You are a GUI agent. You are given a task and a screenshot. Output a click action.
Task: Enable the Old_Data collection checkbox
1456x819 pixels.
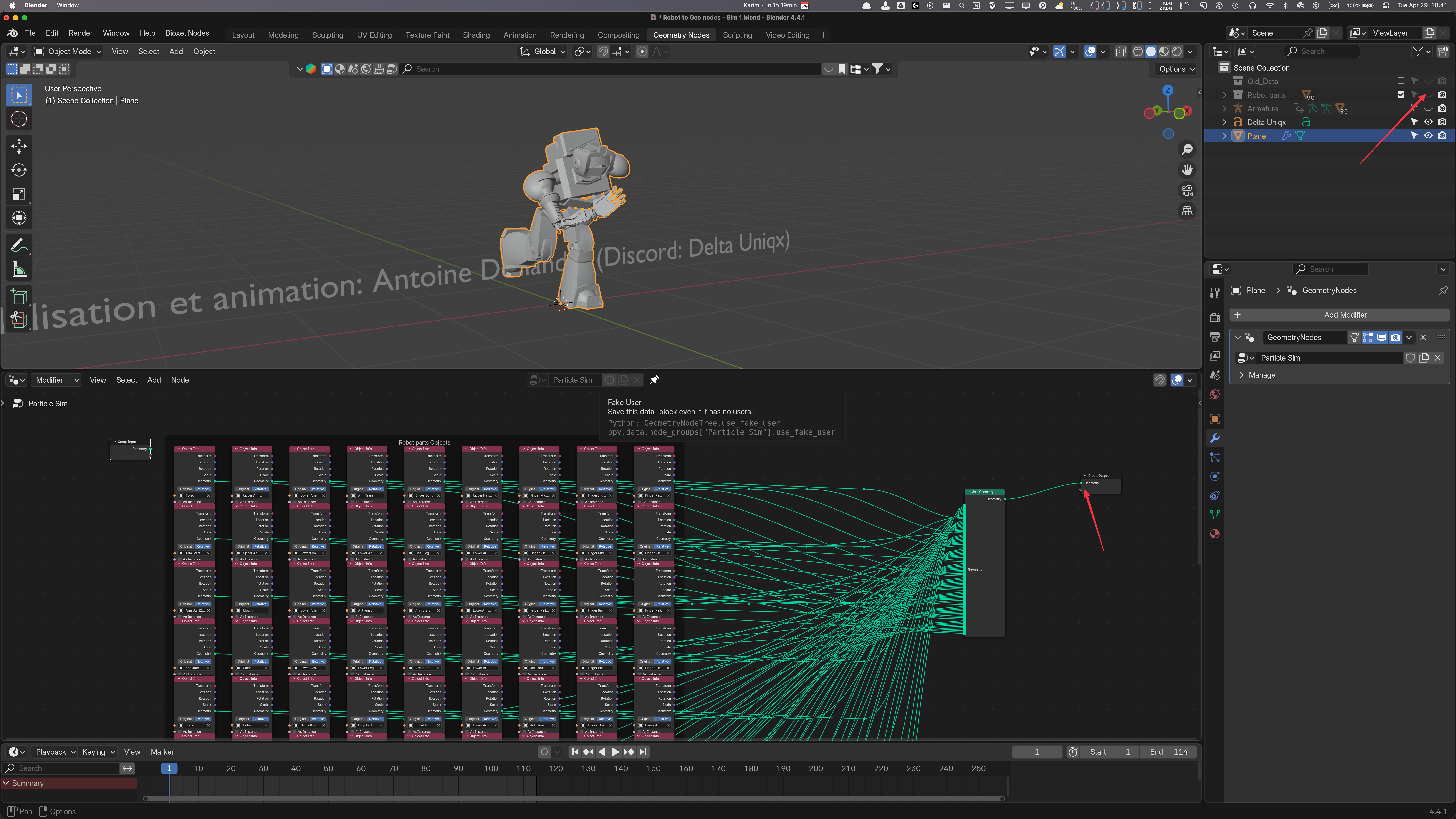[x=1401, y=81]
